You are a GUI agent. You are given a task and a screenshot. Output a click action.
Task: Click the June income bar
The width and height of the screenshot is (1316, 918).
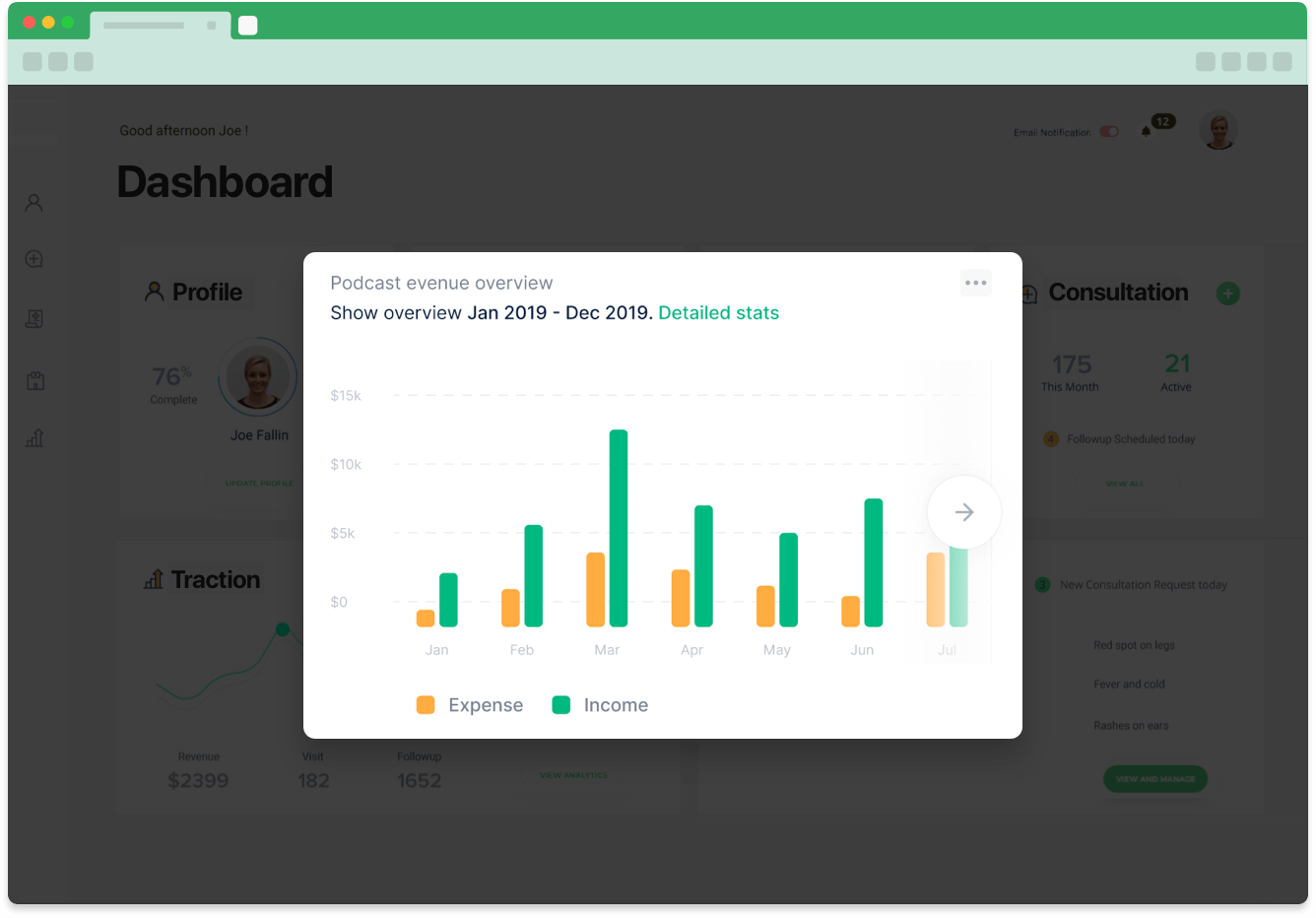coord(874,562)
